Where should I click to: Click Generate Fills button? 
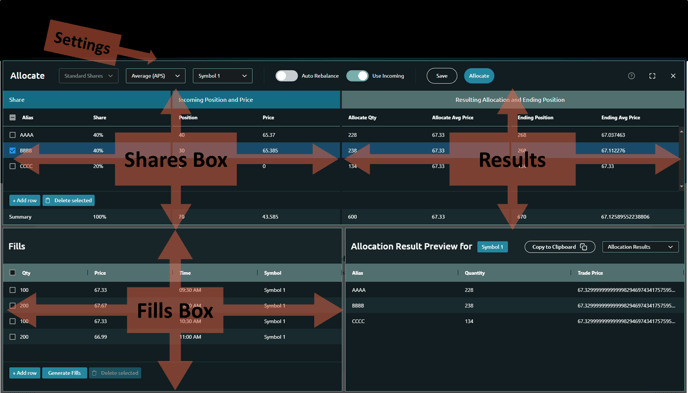pos(64,373)
